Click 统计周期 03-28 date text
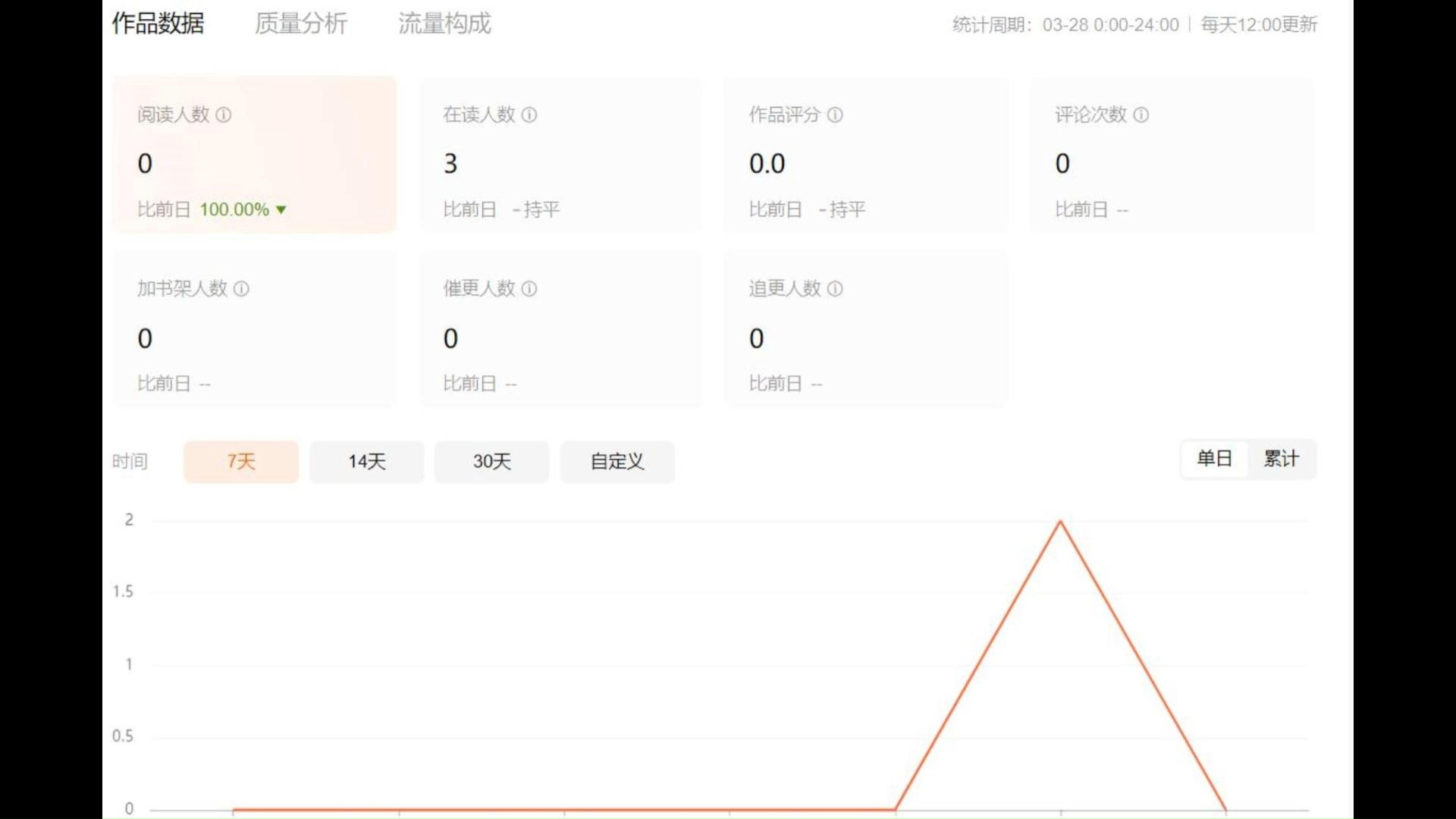Screen dimensions: 1456x819 [x=1066, y=25]
